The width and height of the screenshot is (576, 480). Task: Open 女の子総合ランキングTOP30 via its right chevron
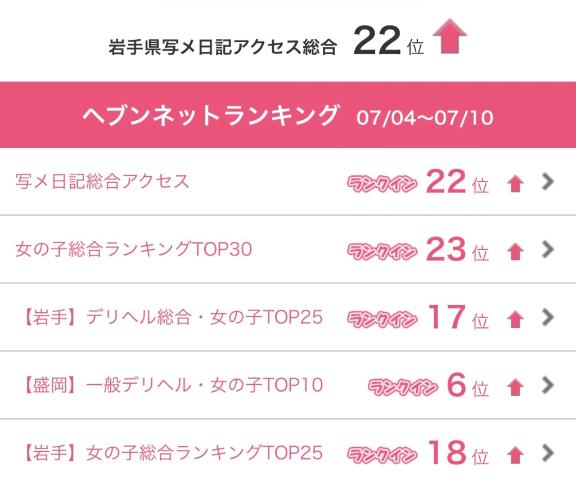click(x=547, y=249)
